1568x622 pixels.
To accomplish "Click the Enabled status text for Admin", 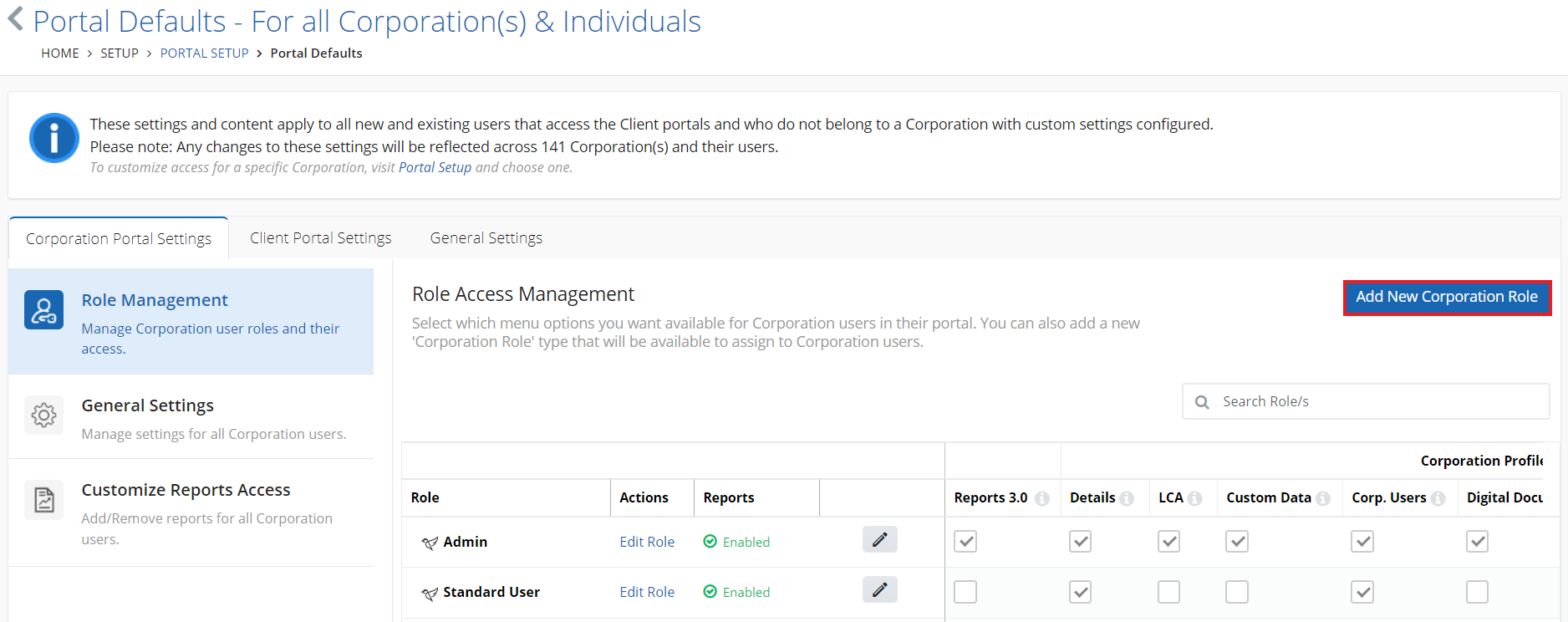I will point(746,542).
